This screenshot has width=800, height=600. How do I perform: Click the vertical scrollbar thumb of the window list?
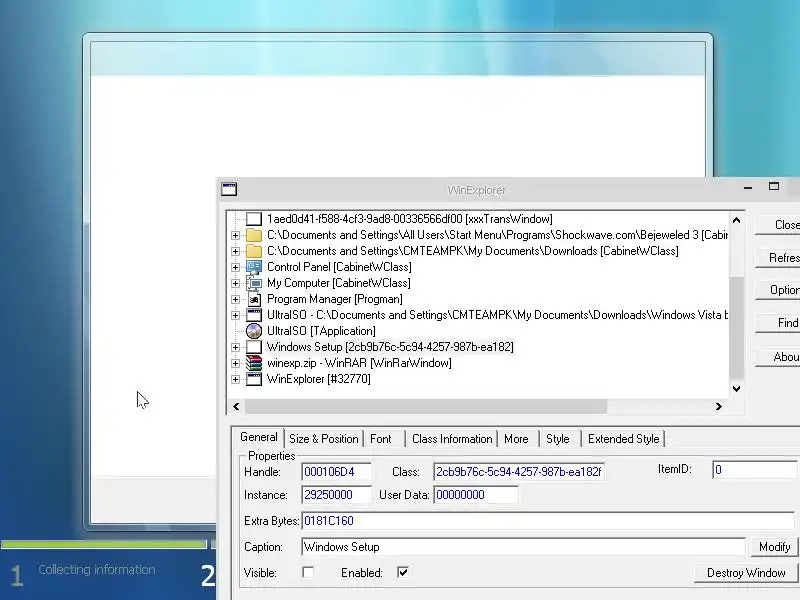coord(736,328)
